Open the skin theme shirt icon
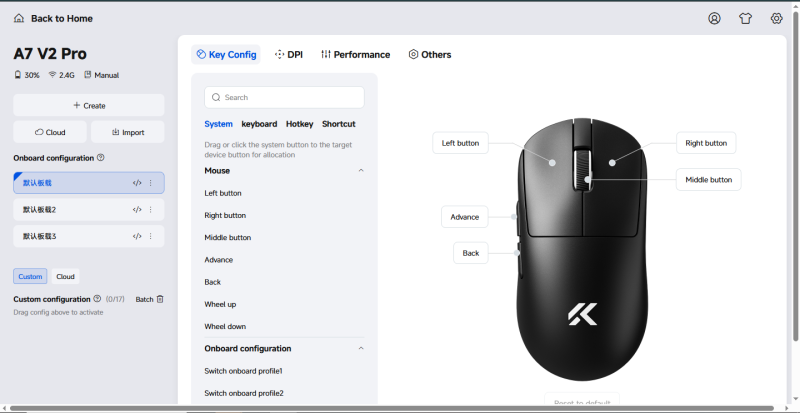 745,18
